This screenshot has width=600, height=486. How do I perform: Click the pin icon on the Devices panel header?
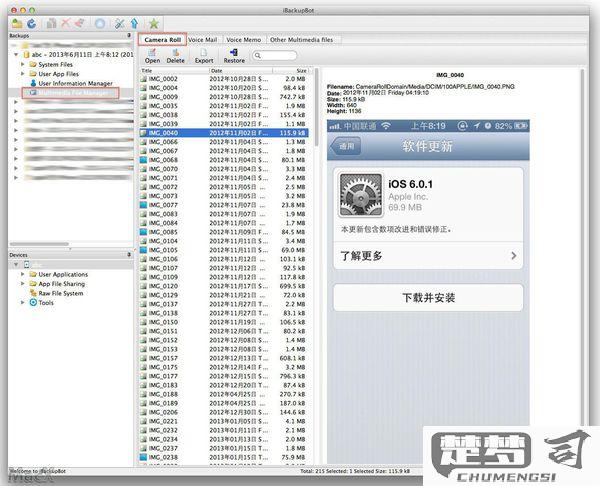129,254
